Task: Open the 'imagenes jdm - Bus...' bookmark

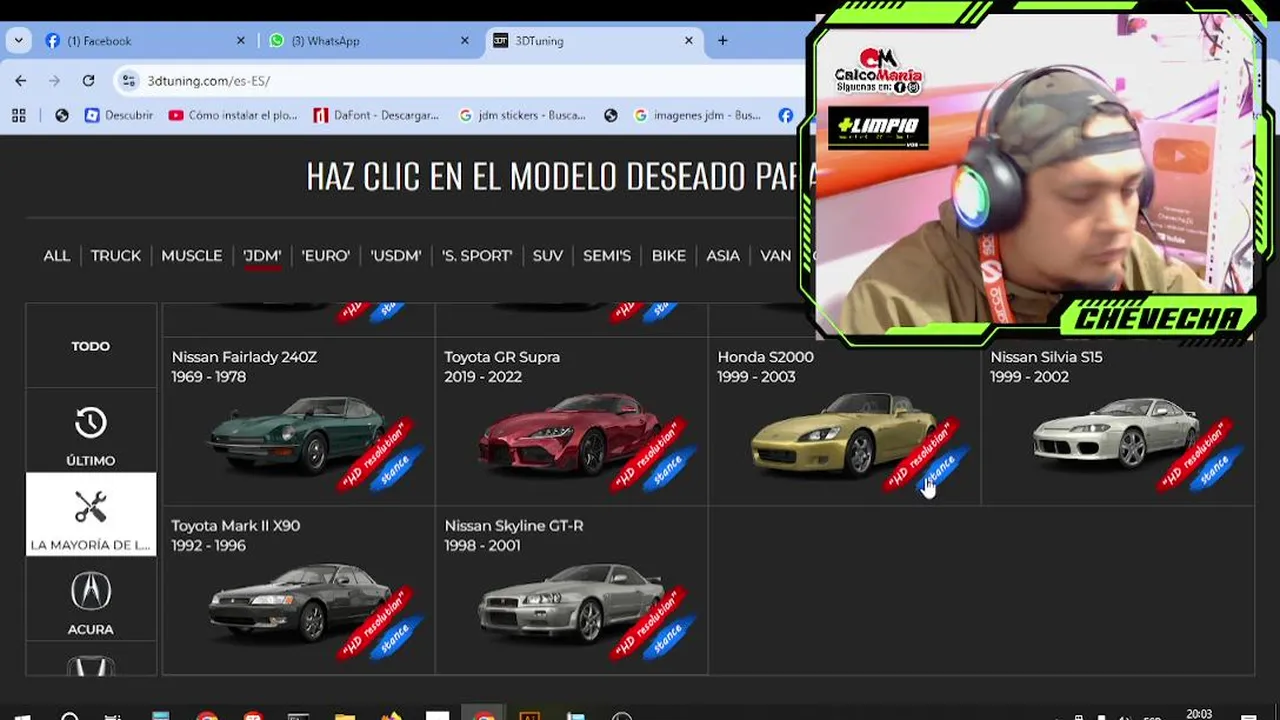Action: [697, 115]
